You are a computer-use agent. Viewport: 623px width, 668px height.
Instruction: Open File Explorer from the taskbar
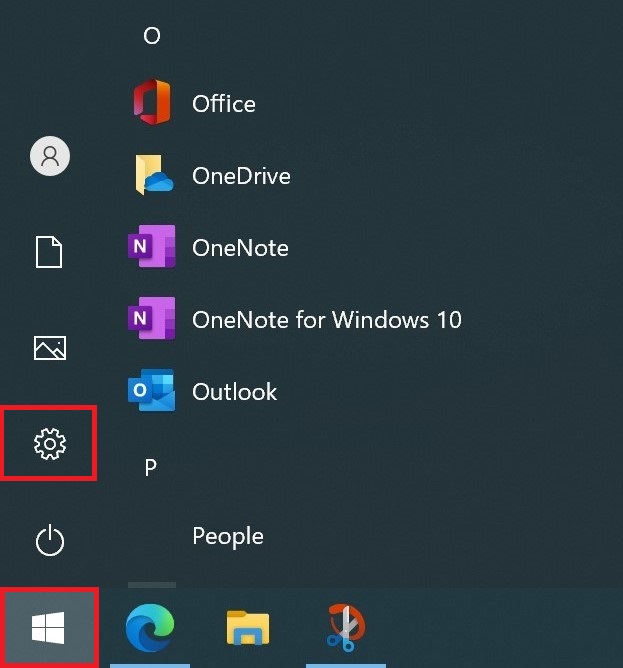[x=248, y=628]
